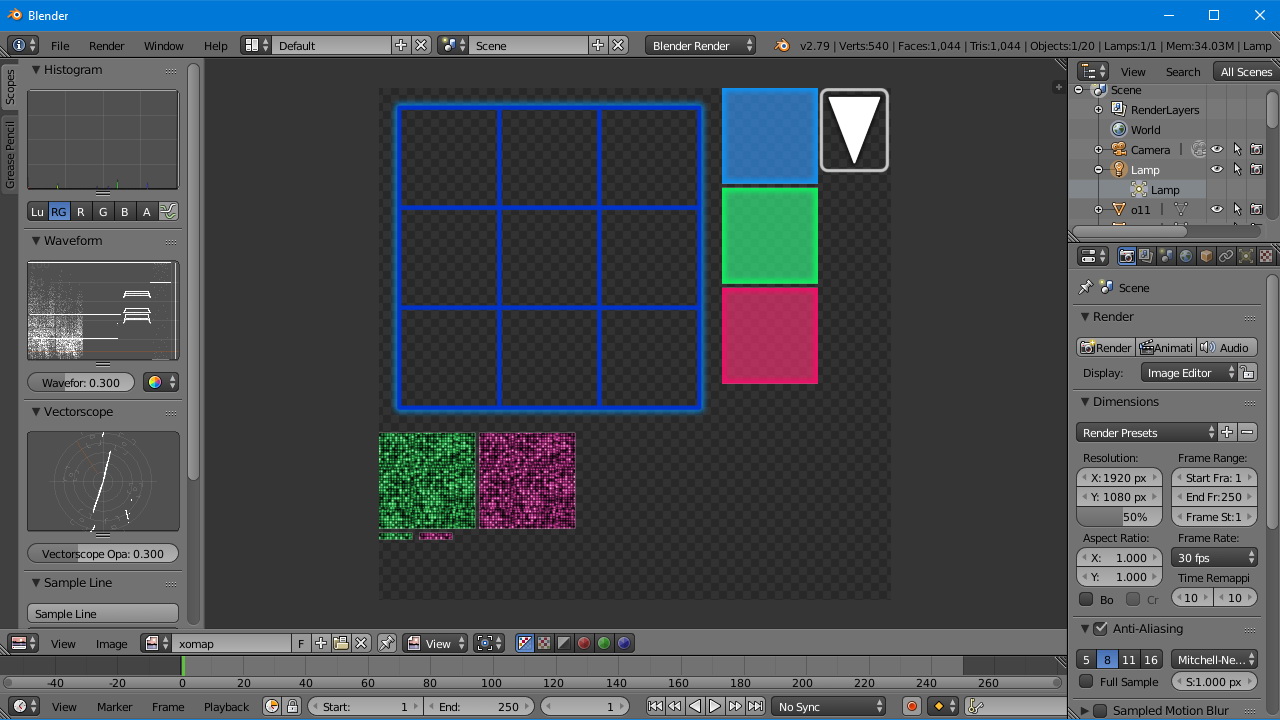The height and width of the screenshot is (720, 1280).
Task: Click the Audio render button
Action: 1226,347
